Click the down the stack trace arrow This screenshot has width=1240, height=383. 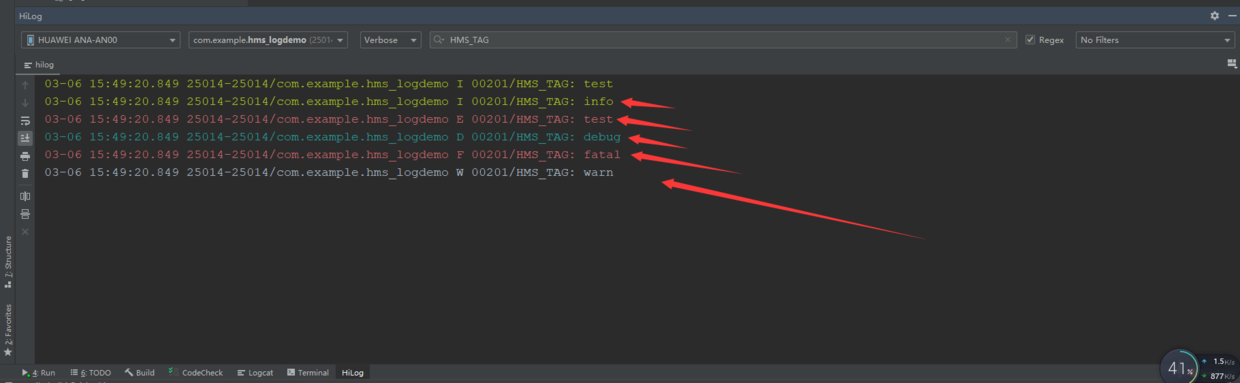(x=25, y=102)
